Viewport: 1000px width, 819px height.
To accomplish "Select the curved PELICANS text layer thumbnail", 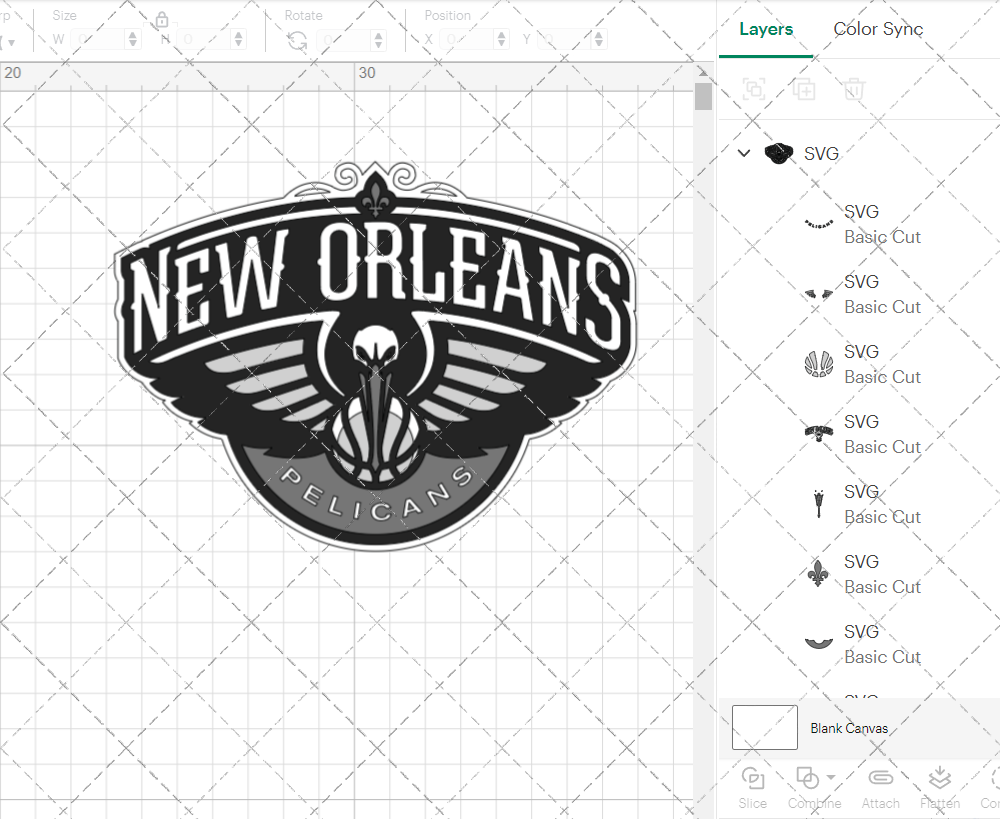I will 819,224.
